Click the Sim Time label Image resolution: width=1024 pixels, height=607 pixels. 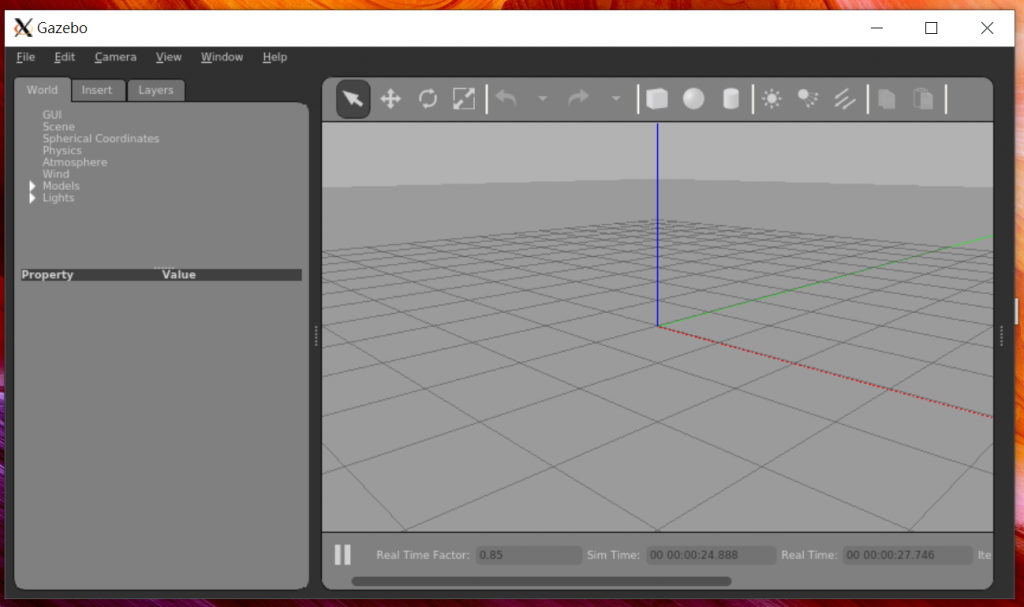click(x=613, y=555)
